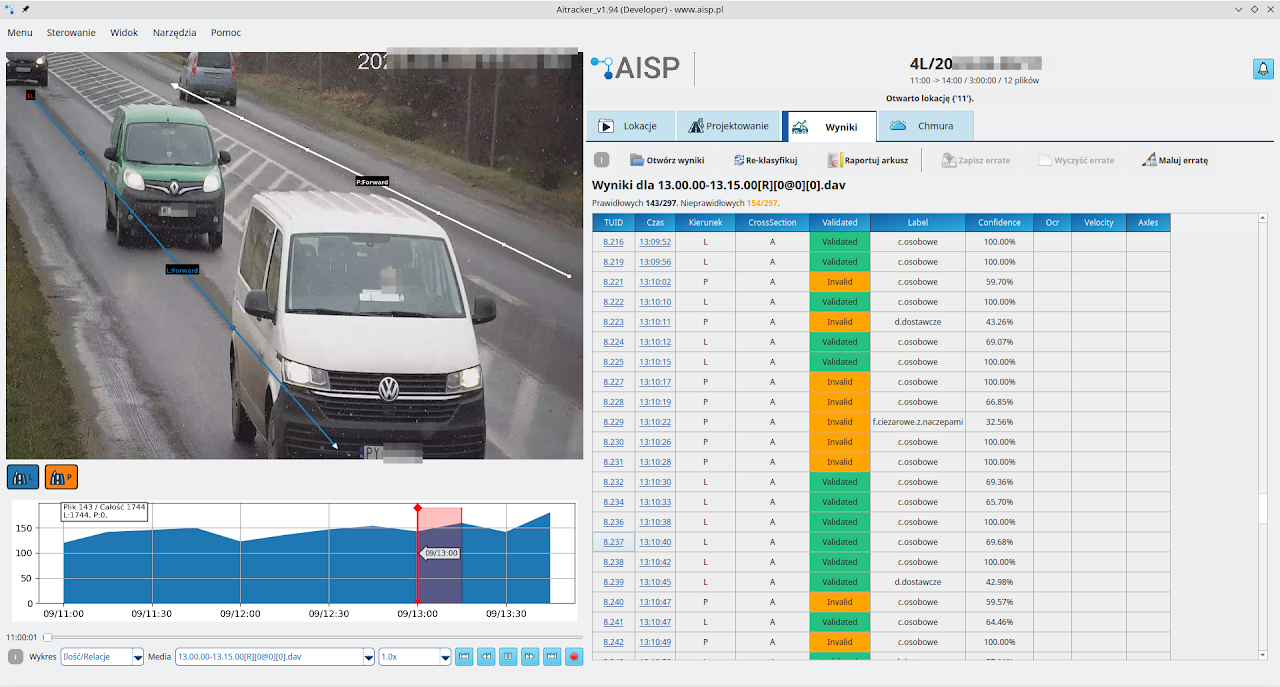Toggle the blue L direction lane button
This screenshot has width=1280, height=687.
[x=23, y=477]
